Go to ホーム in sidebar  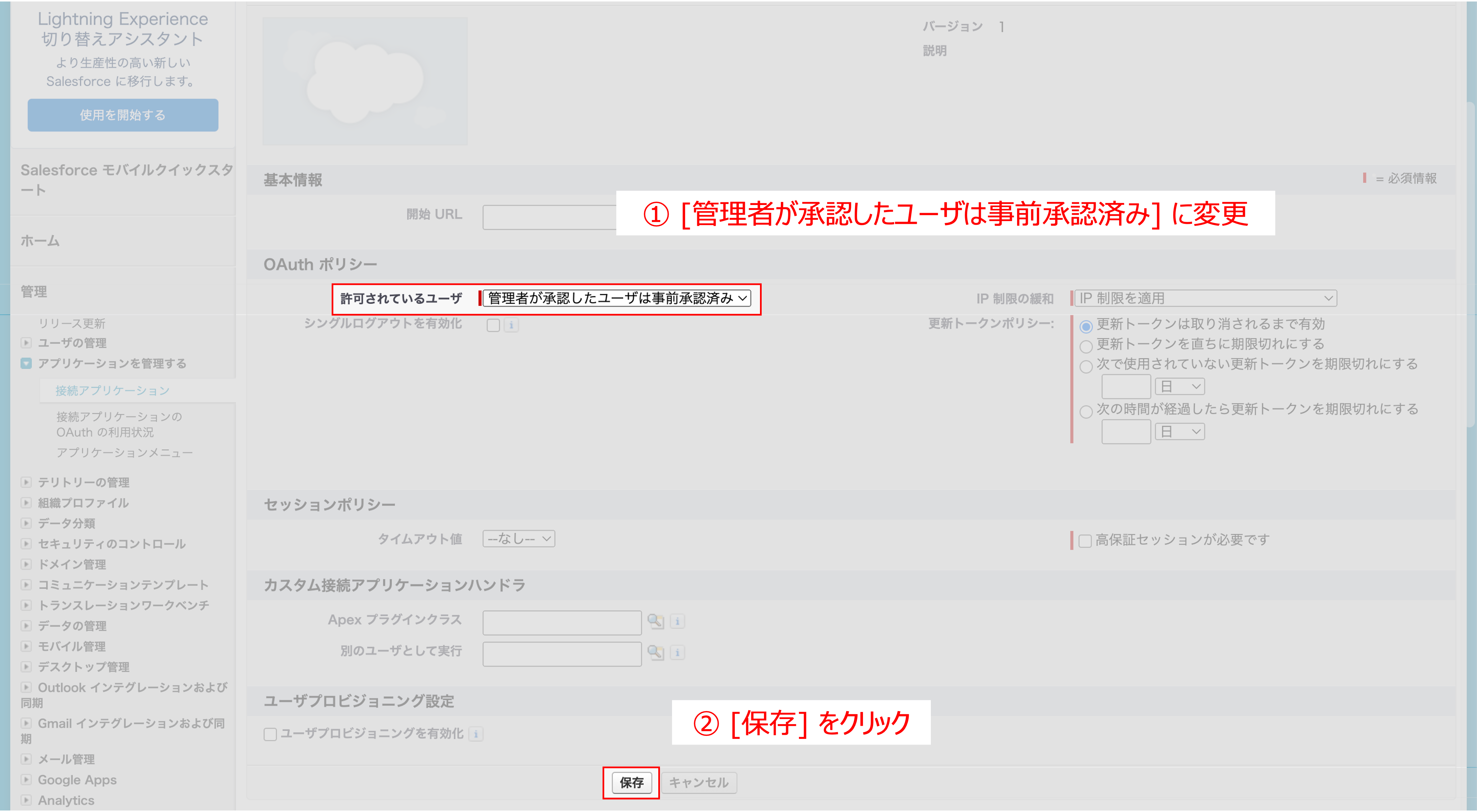[40, 241]
